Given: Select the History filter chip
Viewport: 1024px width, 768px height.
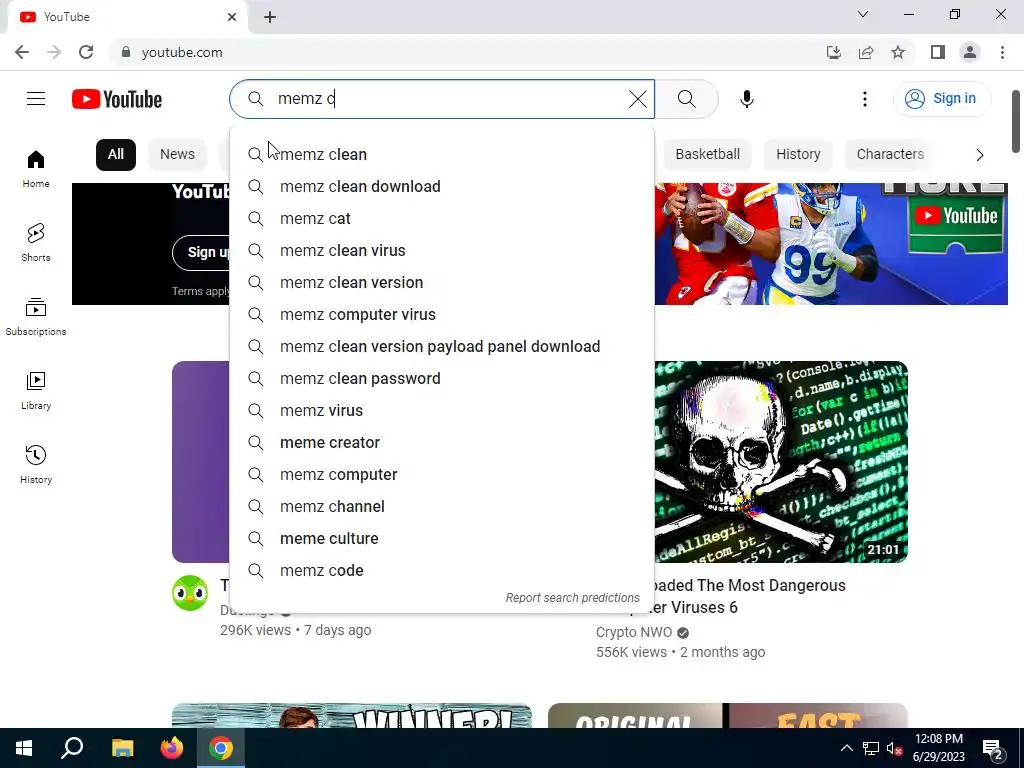Looking at the screenshot, I should [x=798, y=155].
